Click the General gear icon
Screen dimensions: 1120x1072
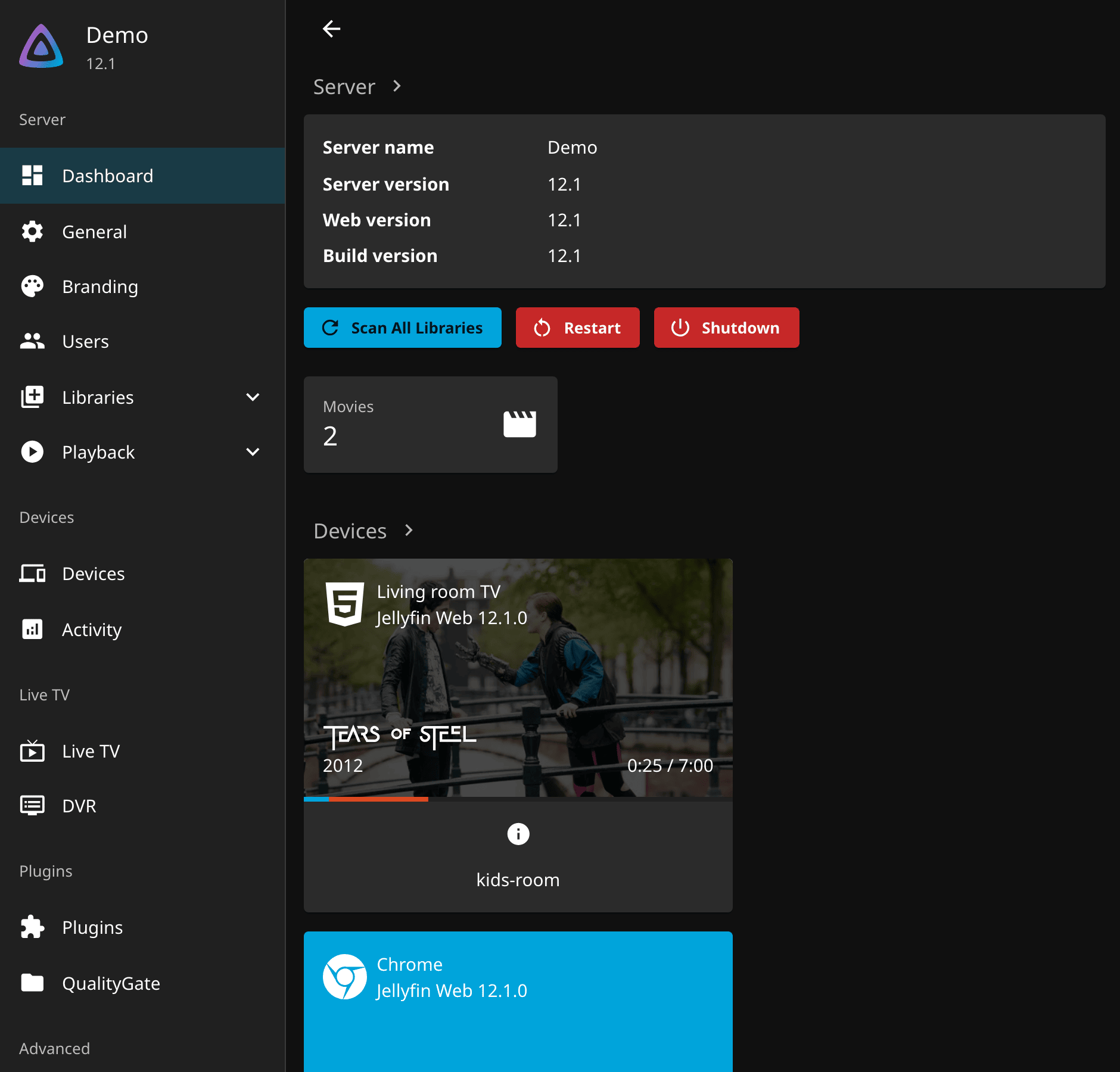point(32,232)
